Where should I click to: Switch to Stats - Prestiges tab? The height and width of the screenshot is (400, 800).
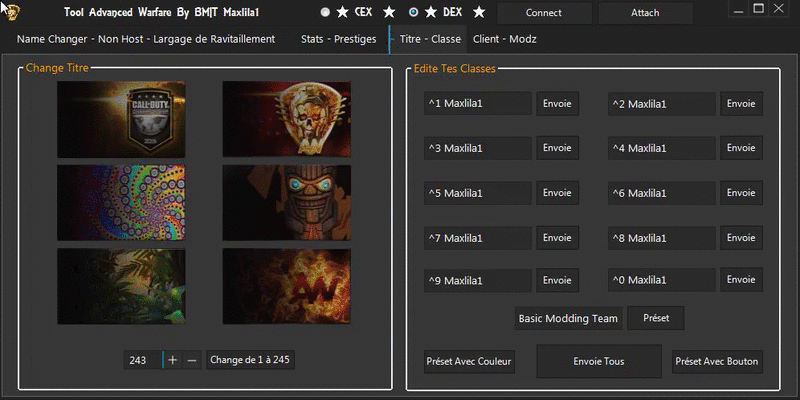pos(339,39)
